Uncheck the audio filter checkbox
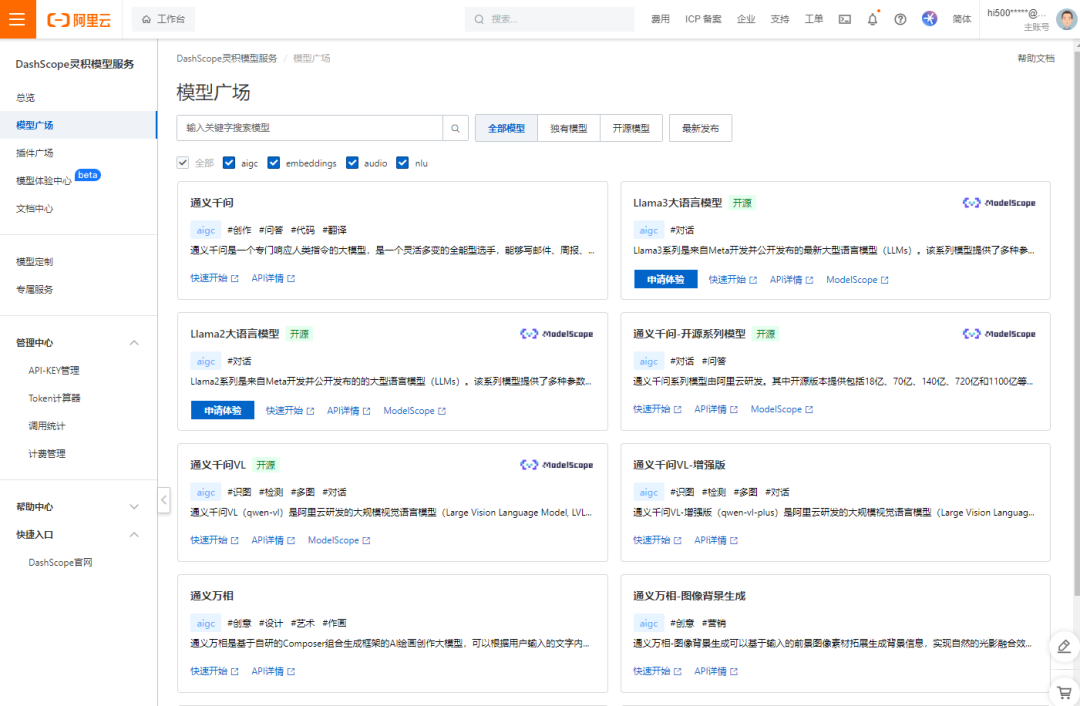 [x=352, y=162]
